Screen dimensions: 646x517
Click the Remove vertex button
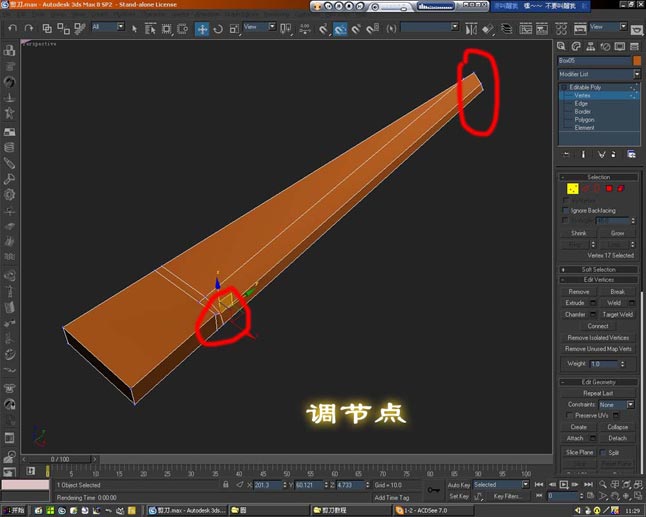[579, 292]
